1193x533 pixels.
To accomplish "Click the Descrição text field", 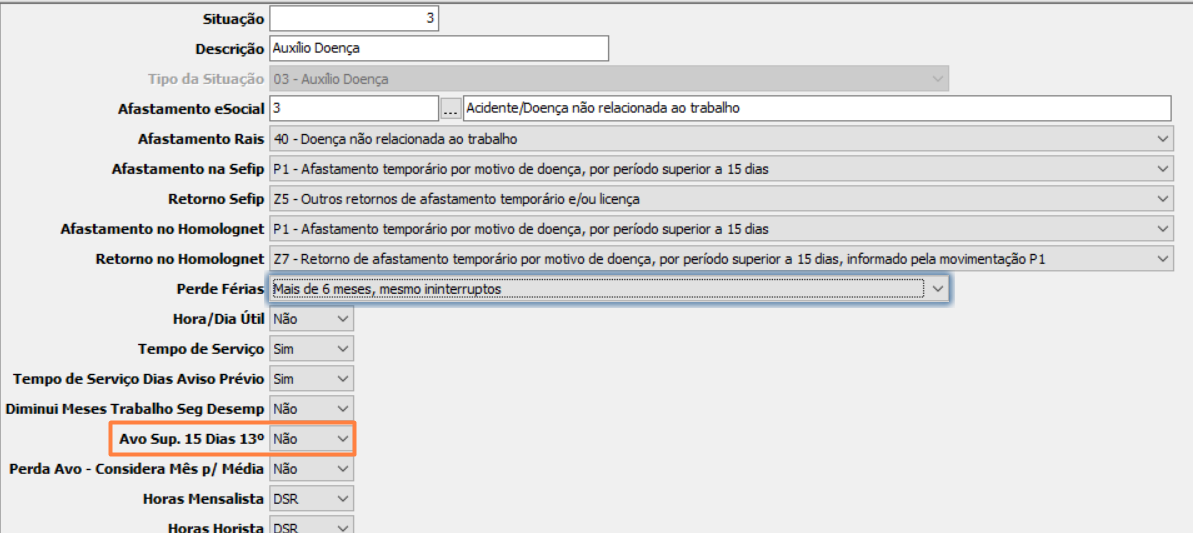I will point(438,49).
